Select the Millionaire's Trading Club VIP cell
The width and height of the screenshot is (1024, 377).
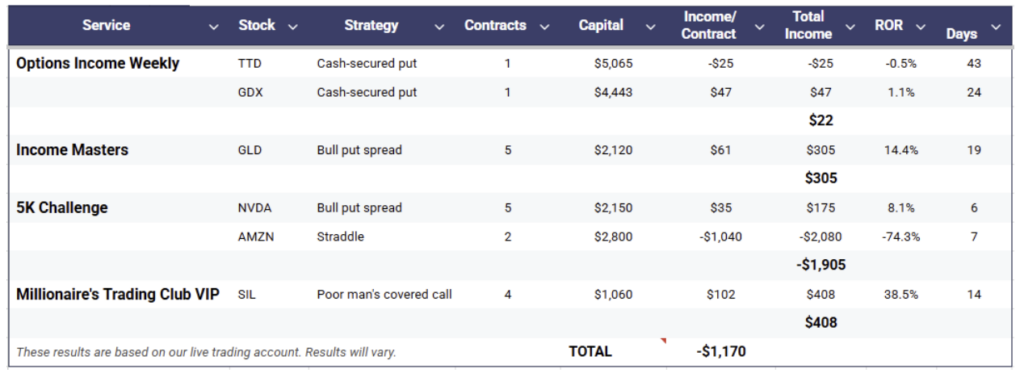[x=118, y=295]
